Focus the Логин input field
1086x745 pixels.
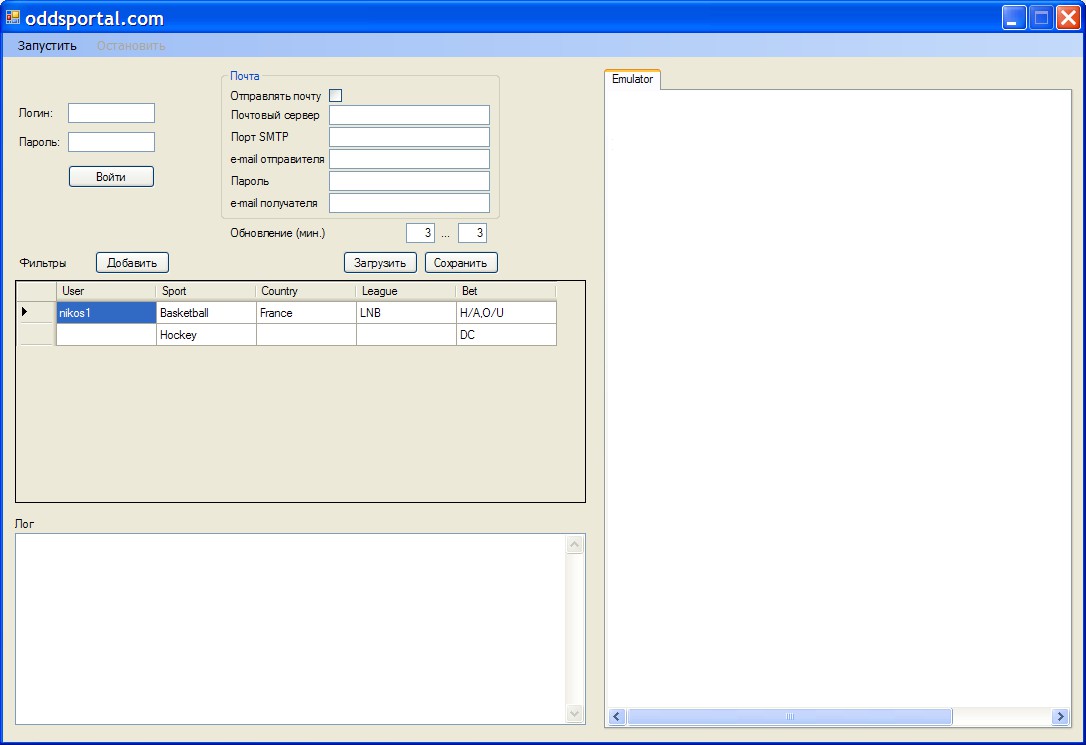(x=112, y=113)
